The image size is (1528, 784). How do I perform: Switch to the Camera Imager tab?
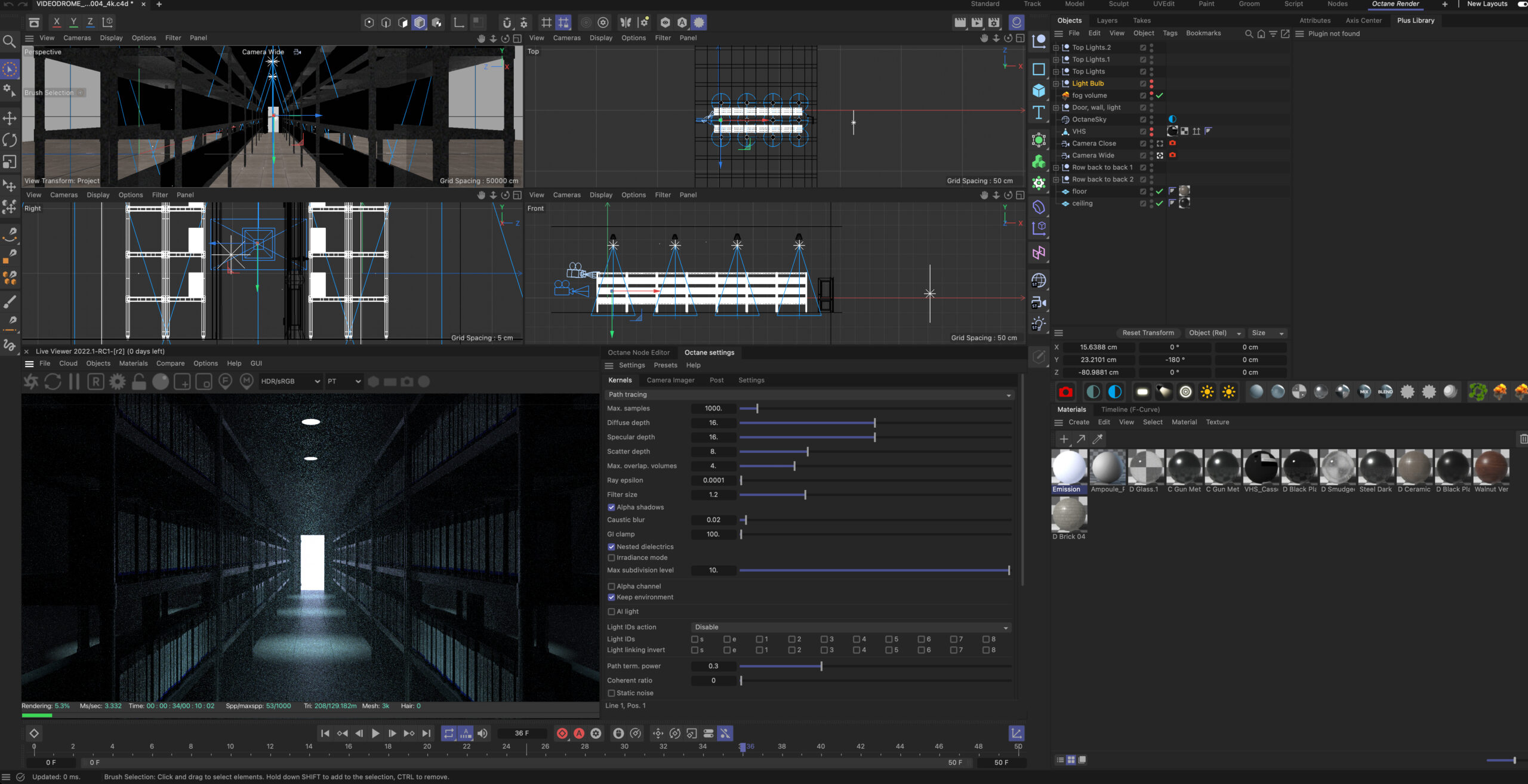tap(670, 381)
